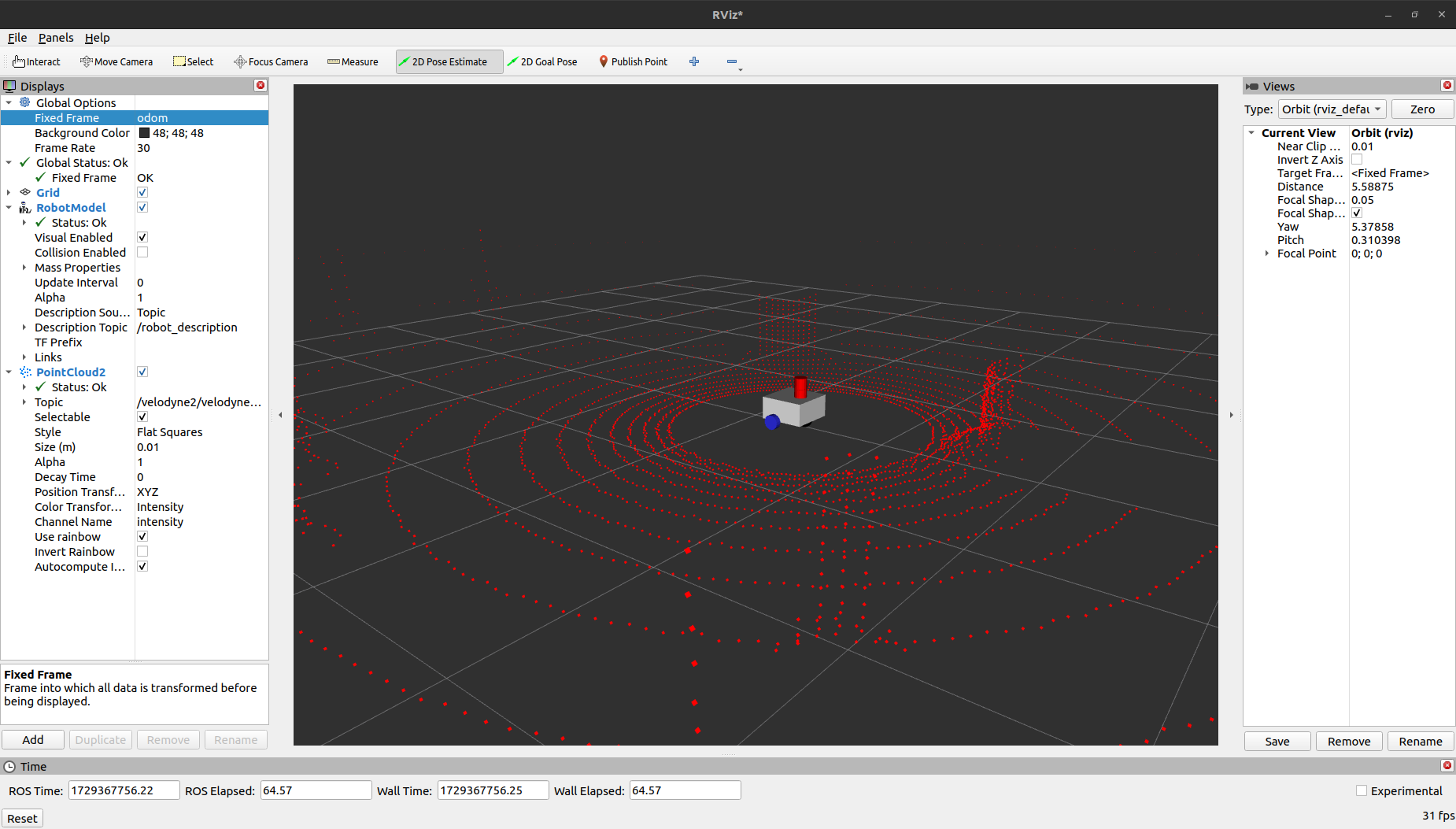Collapse the PointCloud2 display entry
This screenshot has height=829, width=1456.
[x=9, y=372]
